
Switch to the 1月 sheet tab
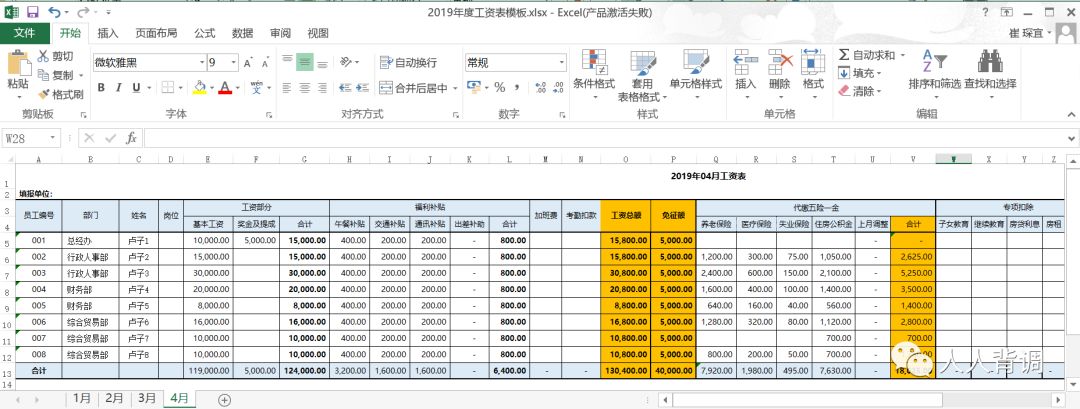pyautogui.click(x=81, y=399)
